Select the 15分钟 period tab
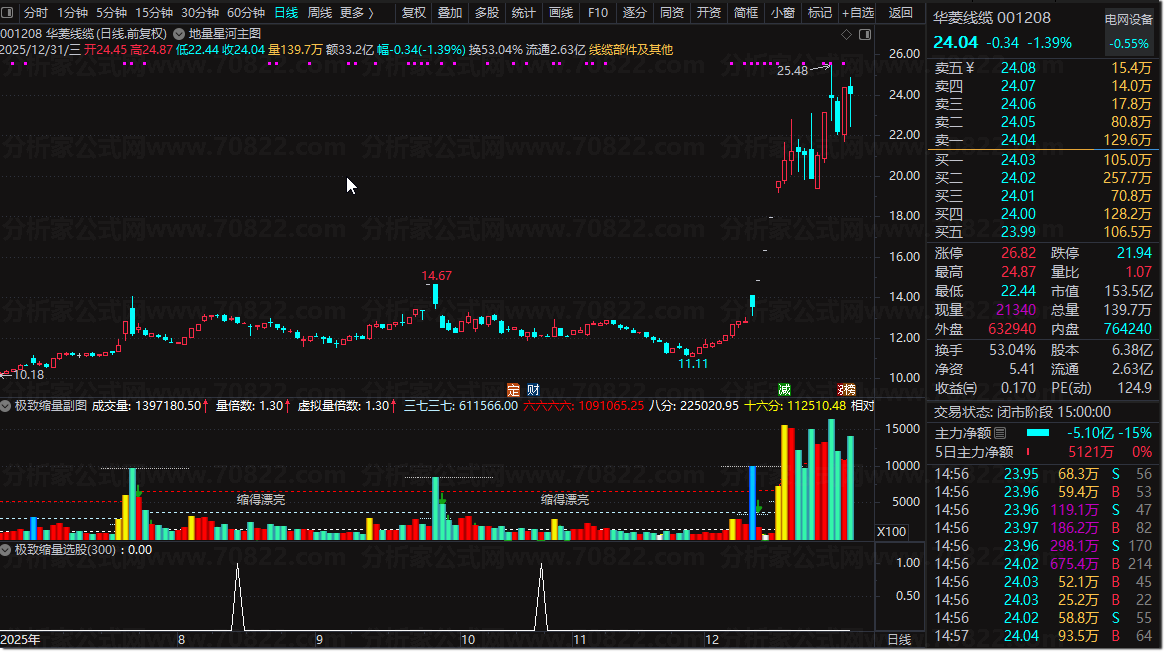 [154, 13]
